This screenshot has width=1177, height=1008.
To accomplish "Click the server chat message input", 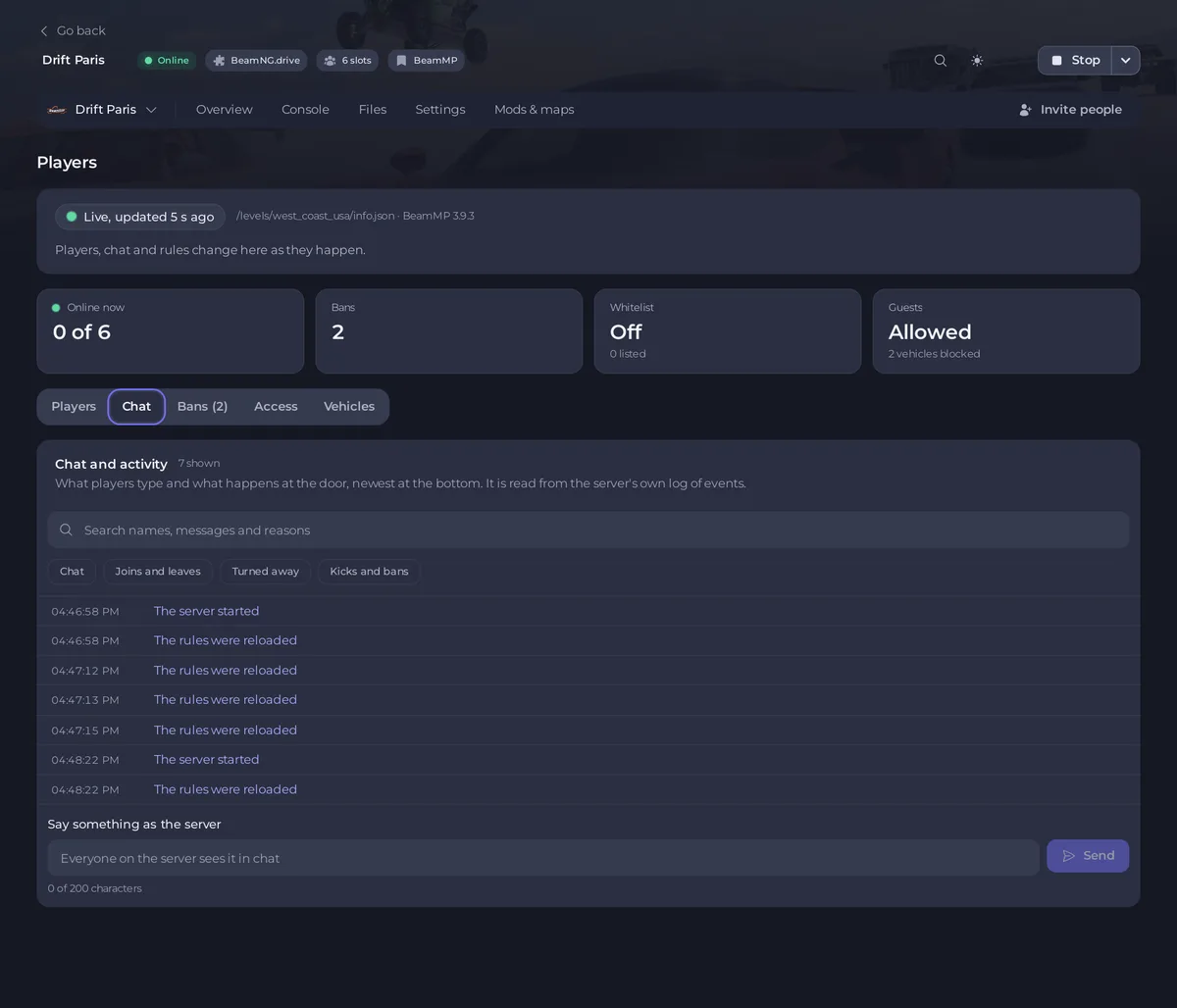I will tap(543, 858).
